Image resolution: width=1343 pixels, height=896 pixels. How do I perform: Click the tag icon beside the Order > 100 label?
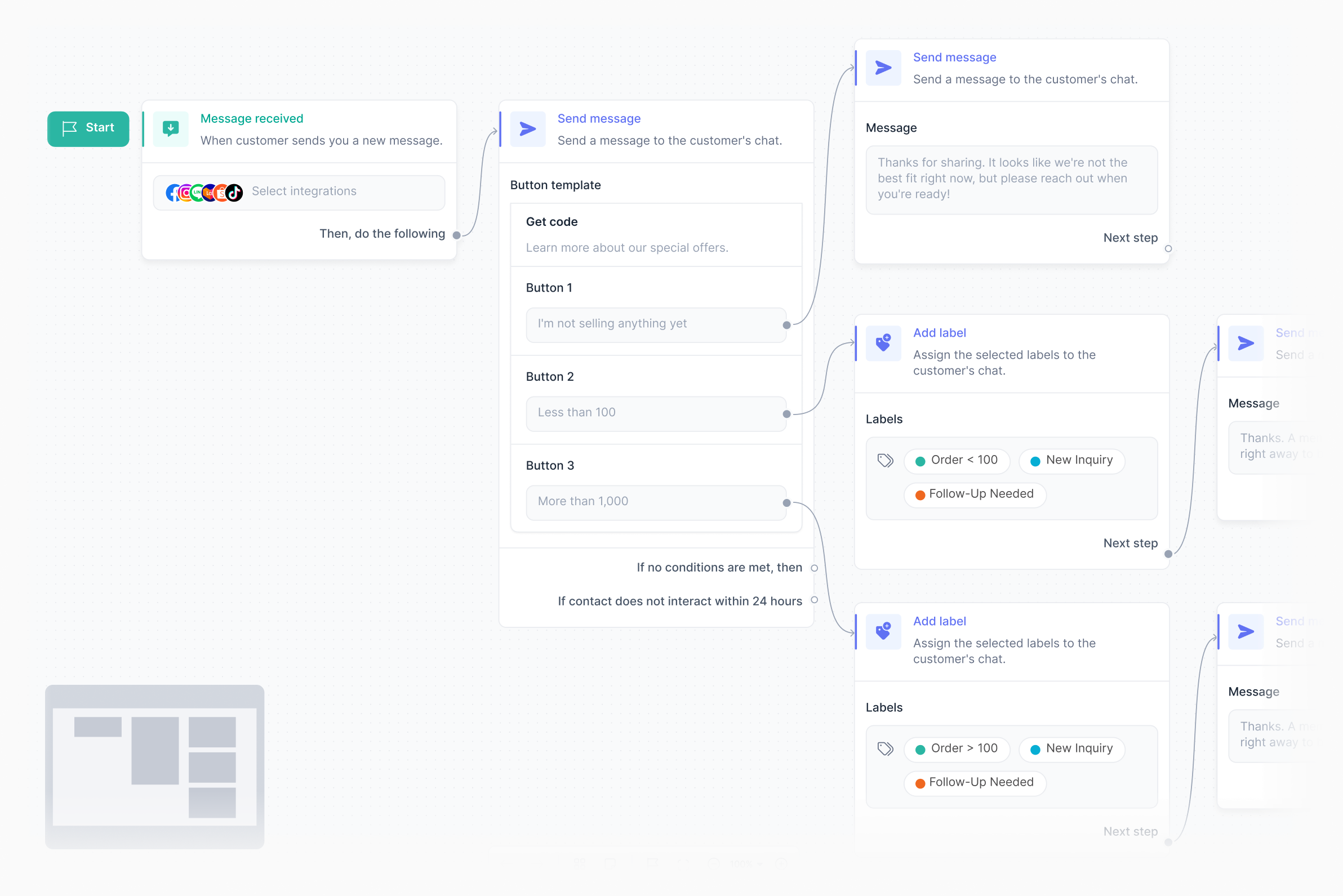[x=885, y=748]
